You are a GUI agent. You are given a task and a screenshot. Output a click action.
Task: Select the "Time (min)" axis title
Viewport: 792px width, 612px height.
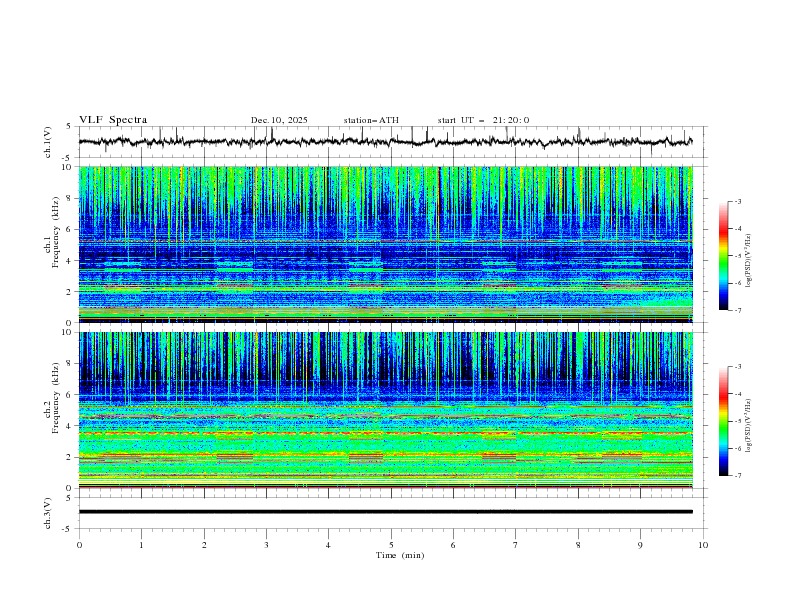click(x=400, y=555)
